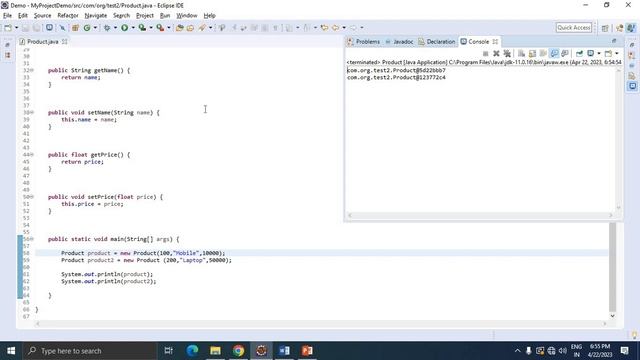640x360 pixels.
Task: Collapse the getName method fold marker
Action: [x=32, y=70]
